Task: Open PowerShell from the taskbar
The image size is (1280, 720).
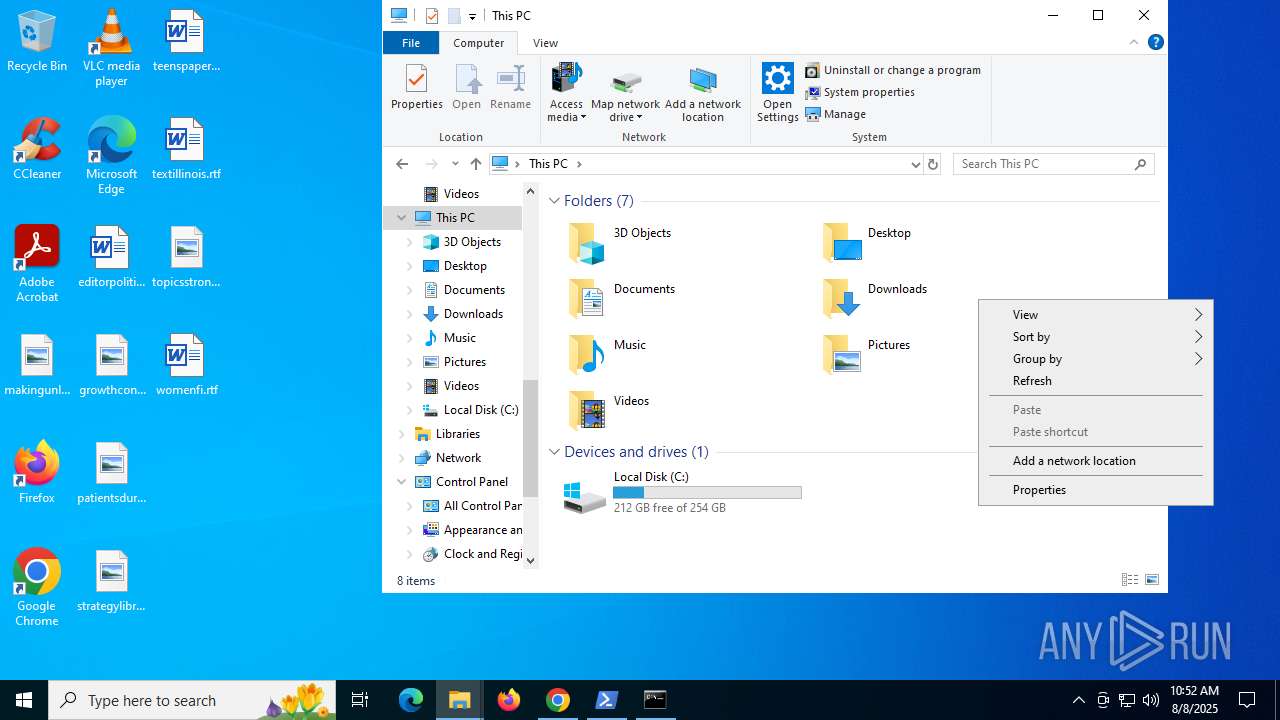Action: click(606, 700)
